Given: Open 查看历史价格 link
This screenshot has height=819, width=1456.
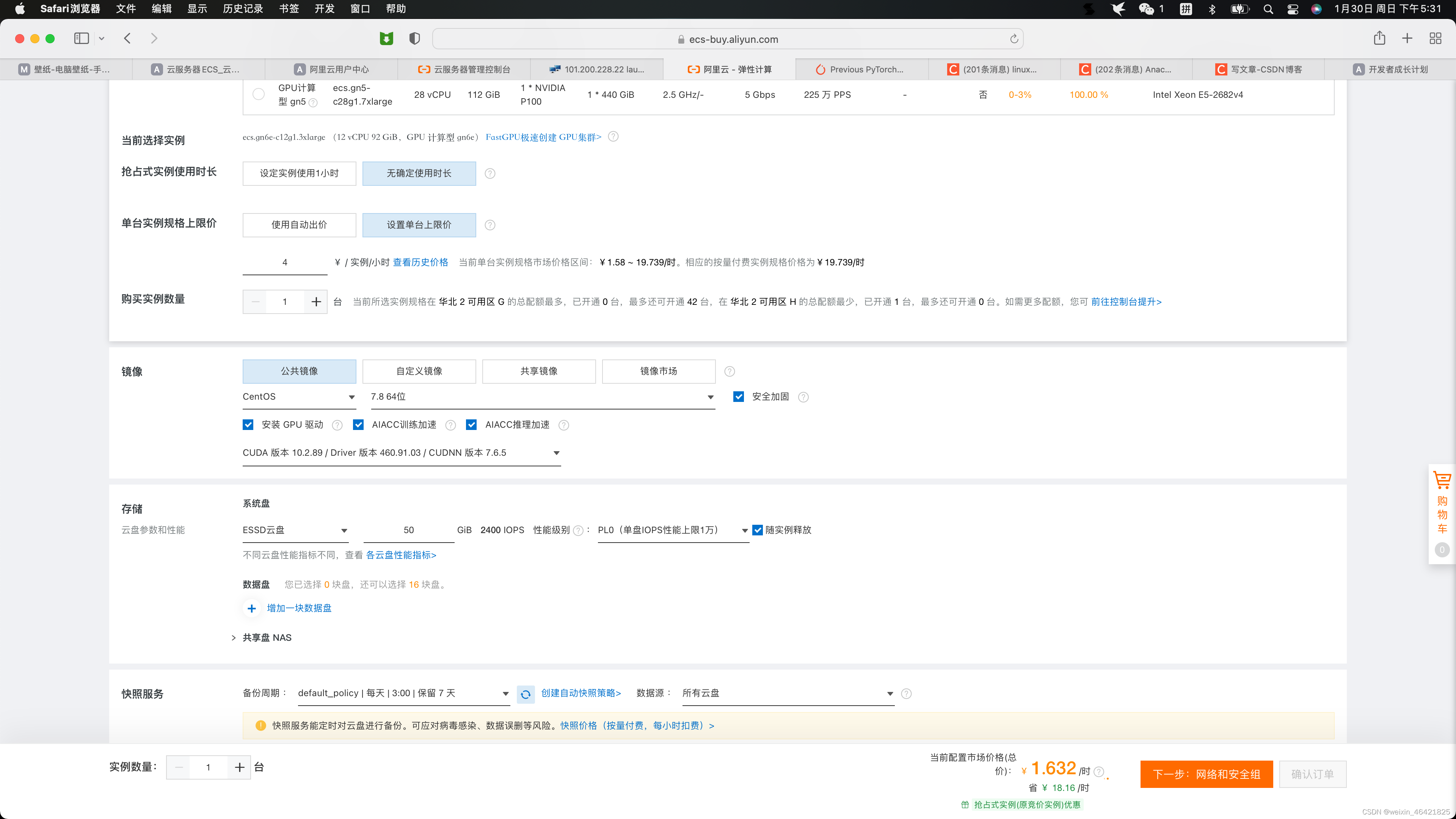Looking at the screenshot, I should (x=420, y=262).
